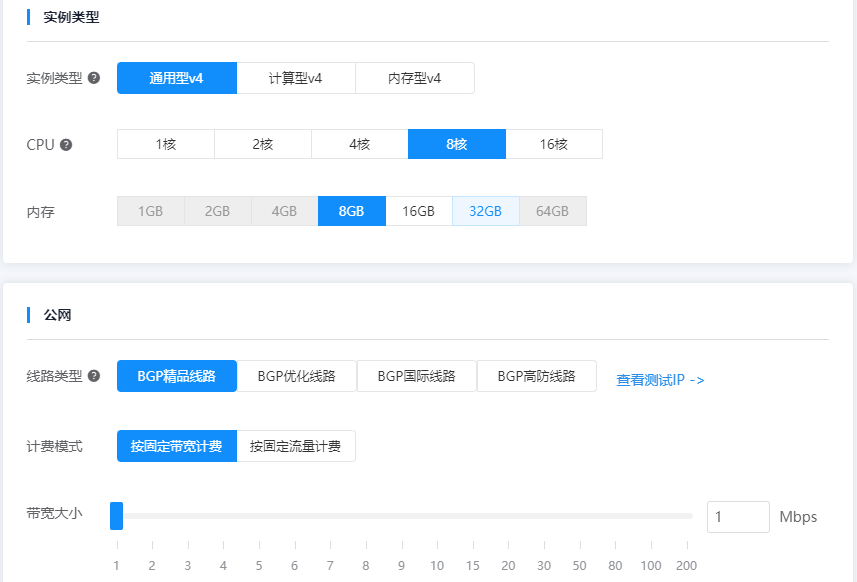Select 通用型v4 instance type

[177, 78]
